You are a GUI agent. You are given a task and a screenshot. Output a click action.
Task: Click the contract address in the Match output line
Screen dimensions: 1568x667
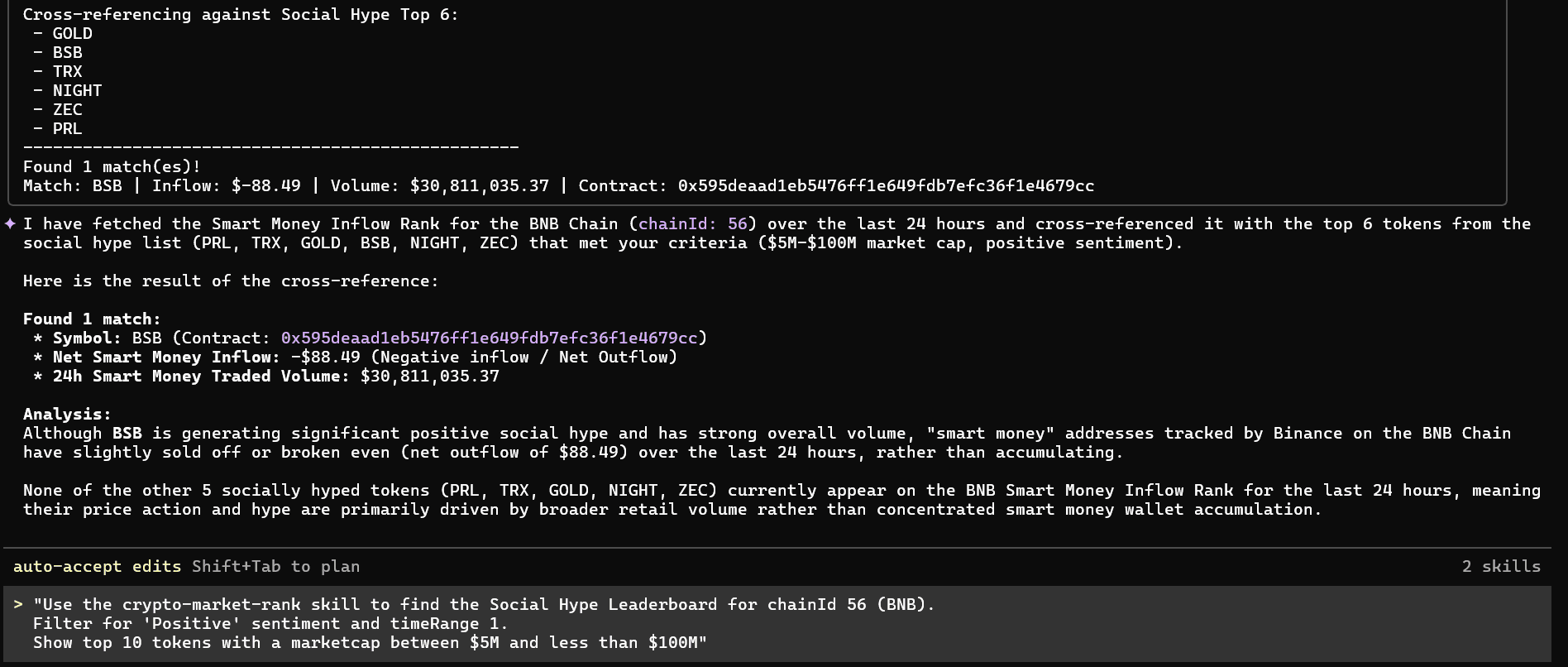[x=886, y=185]
